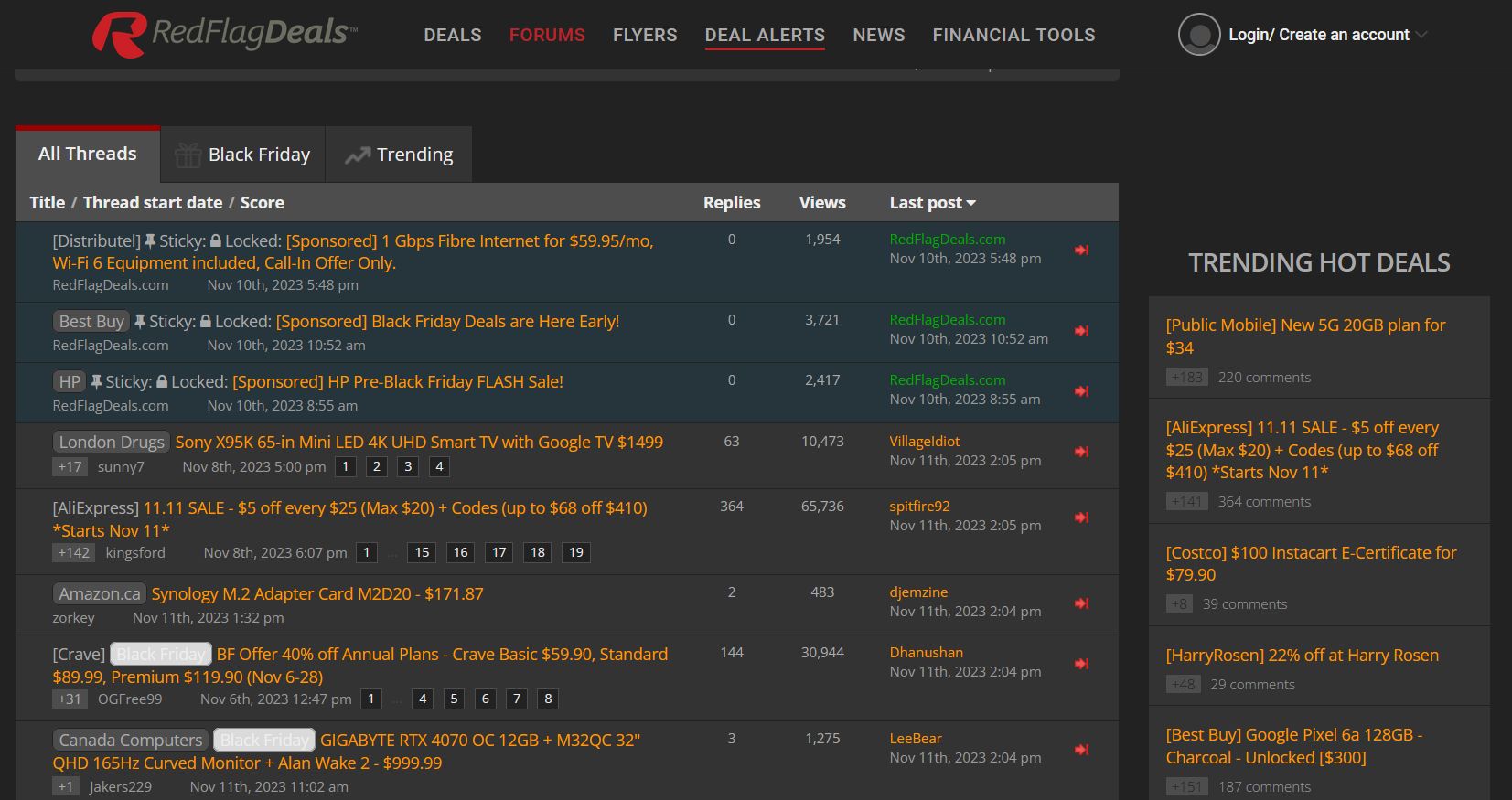The image size is (1512, 800).
Task: Go to page 2 of Sony X95K thread
Action: (376, 467)
